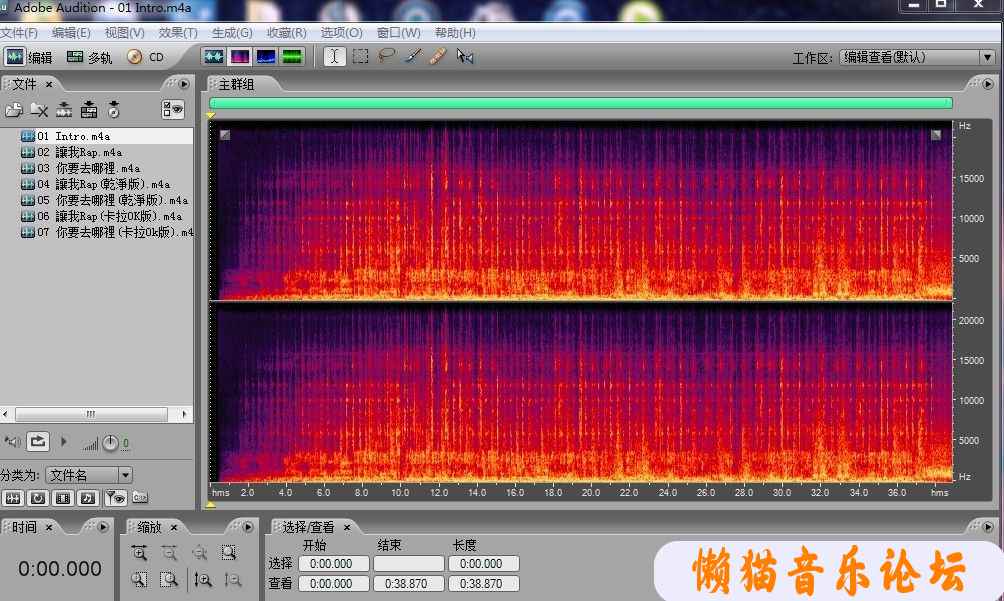Switch to CD view
The height and width of the screenshot is (601, 1004).
[x=145, y=57]
